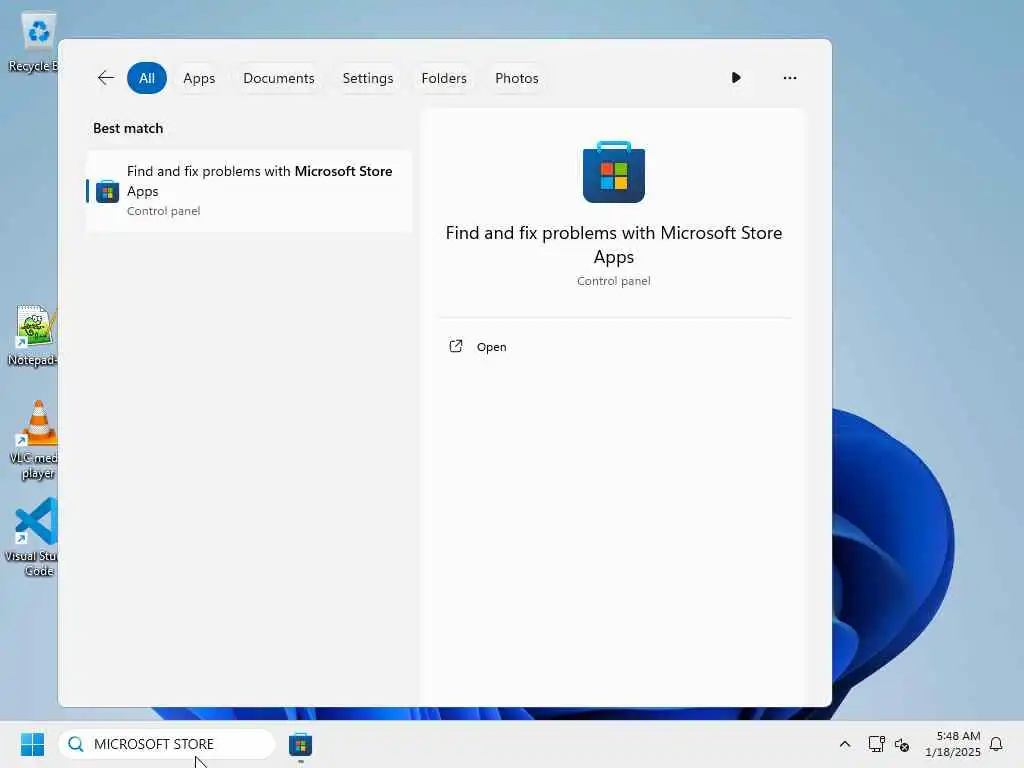This screenshot has width=1024, height=768.
Task: Click the search magnifier icon in taskbar
Action: tap(76, 744)
